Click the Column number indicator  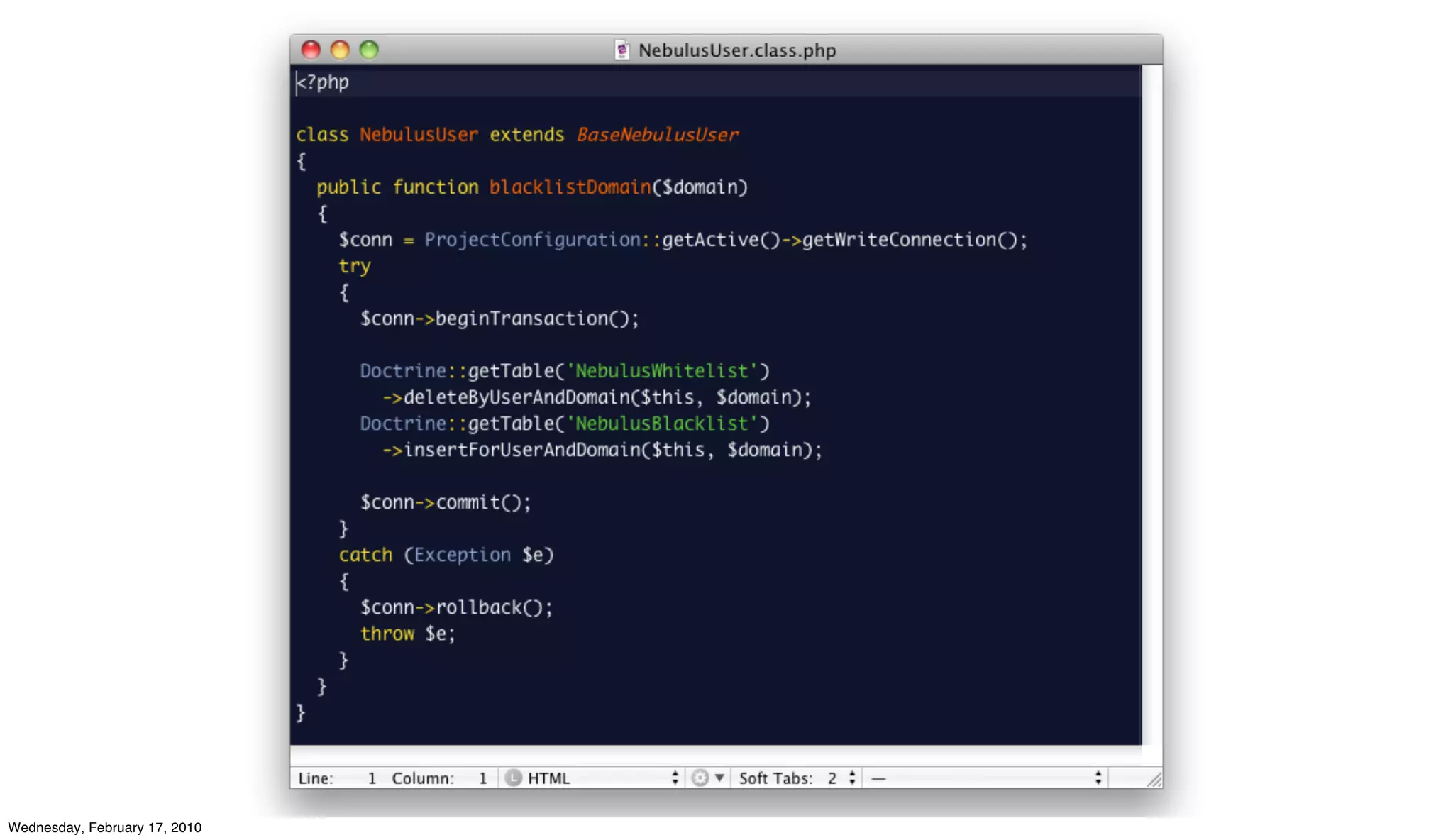[x=440, y=778]
